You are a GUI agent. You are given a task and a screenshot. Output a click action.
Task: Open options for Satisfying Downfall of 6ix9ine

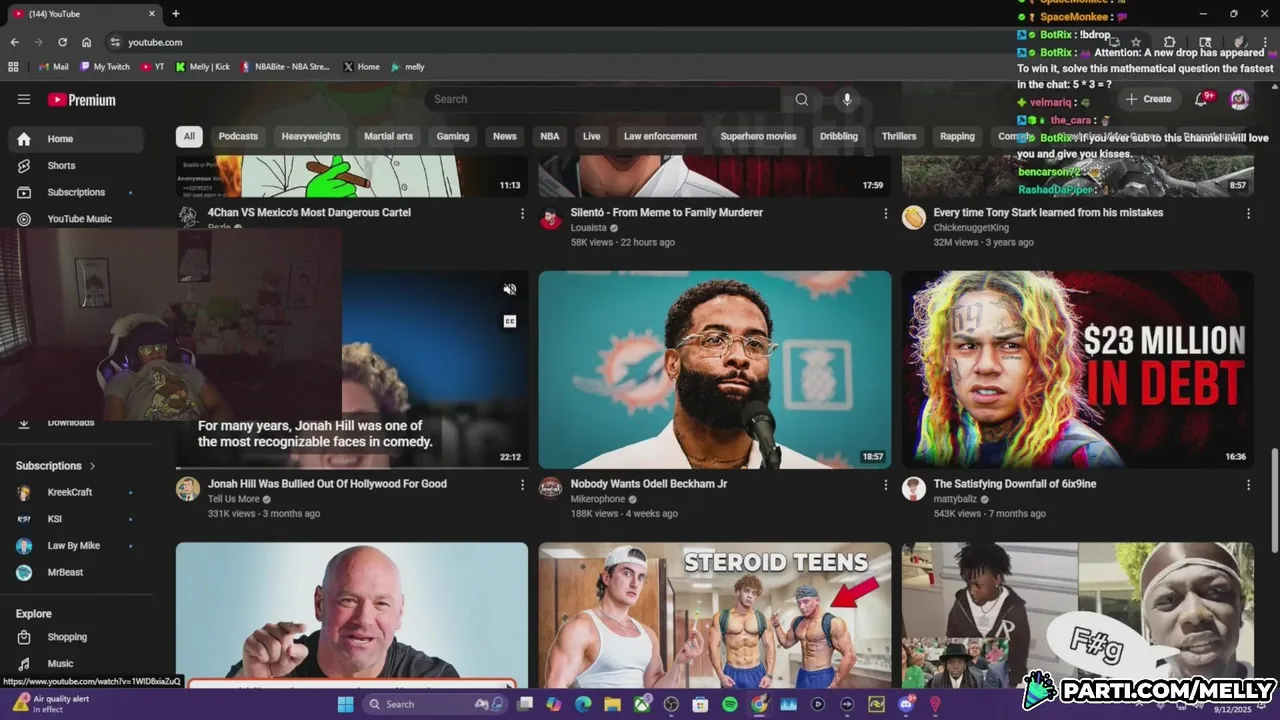(1248, 484)
